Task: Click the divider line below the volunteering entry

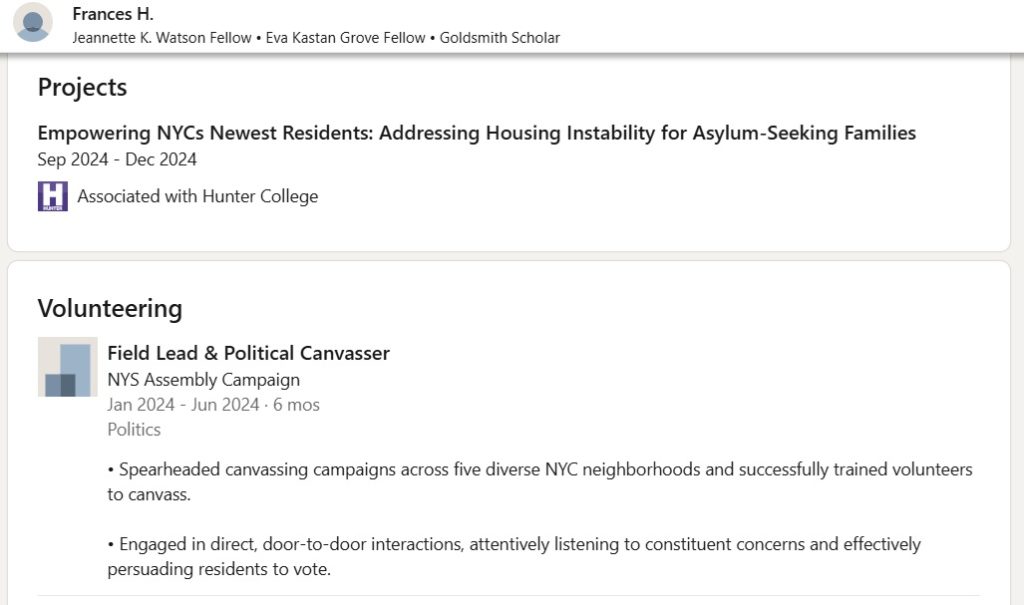Action: pyautogui.click(x=509, y=596)
